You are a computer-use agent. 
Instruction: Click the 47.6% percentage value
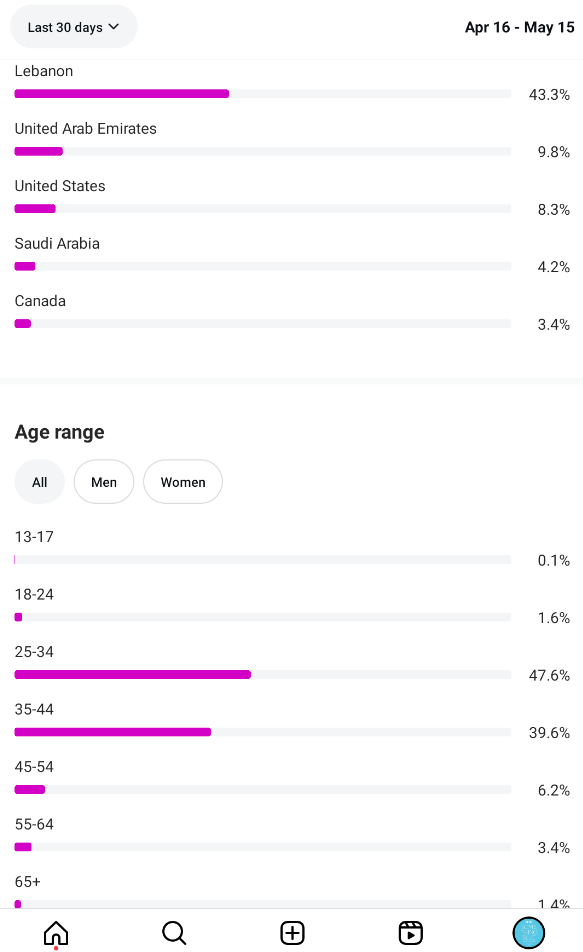pos(549,675)
